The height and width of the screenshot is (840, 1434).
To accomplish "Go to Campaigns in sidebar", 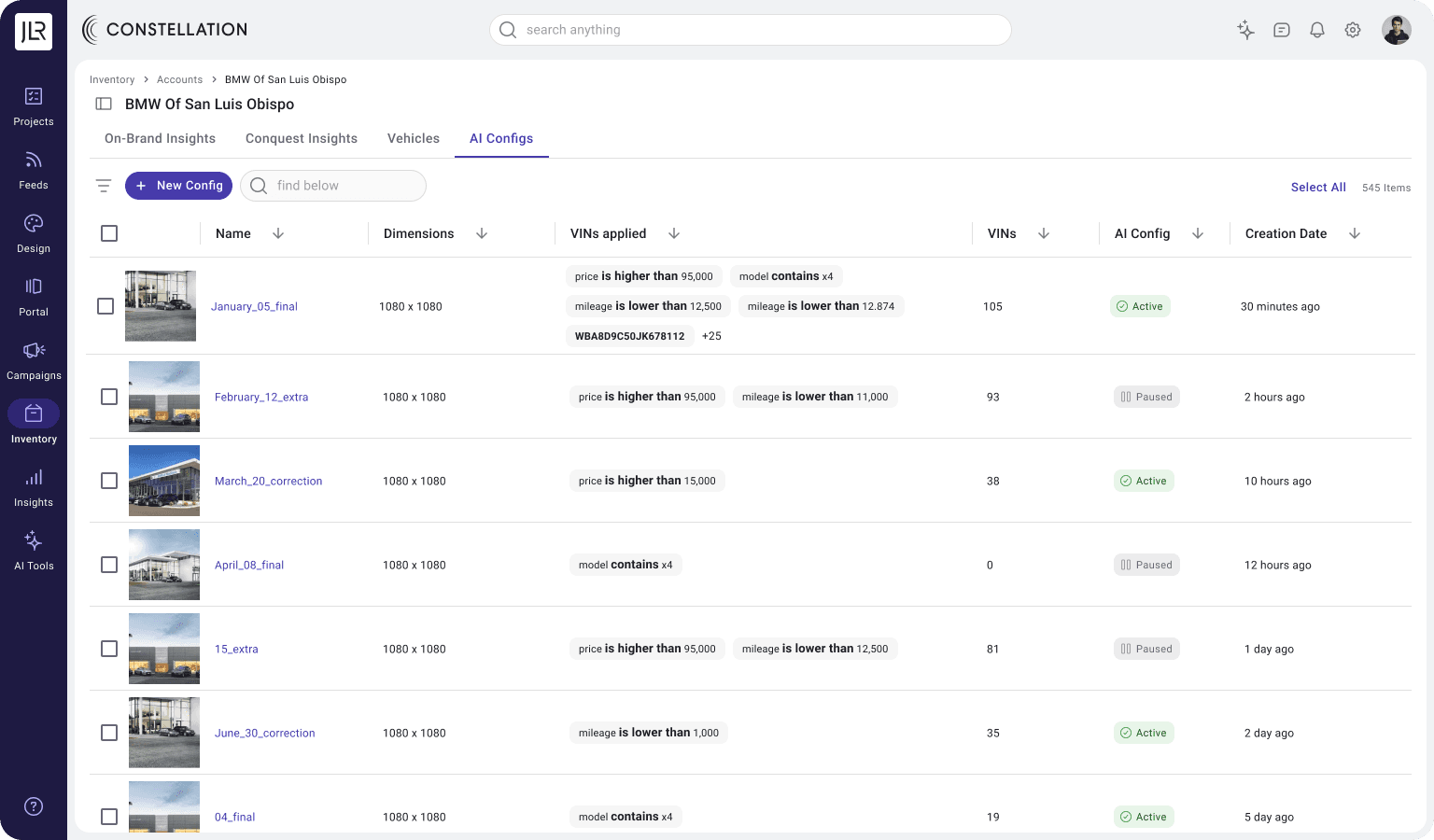I will pyautogui.click(x=34, y=360).
